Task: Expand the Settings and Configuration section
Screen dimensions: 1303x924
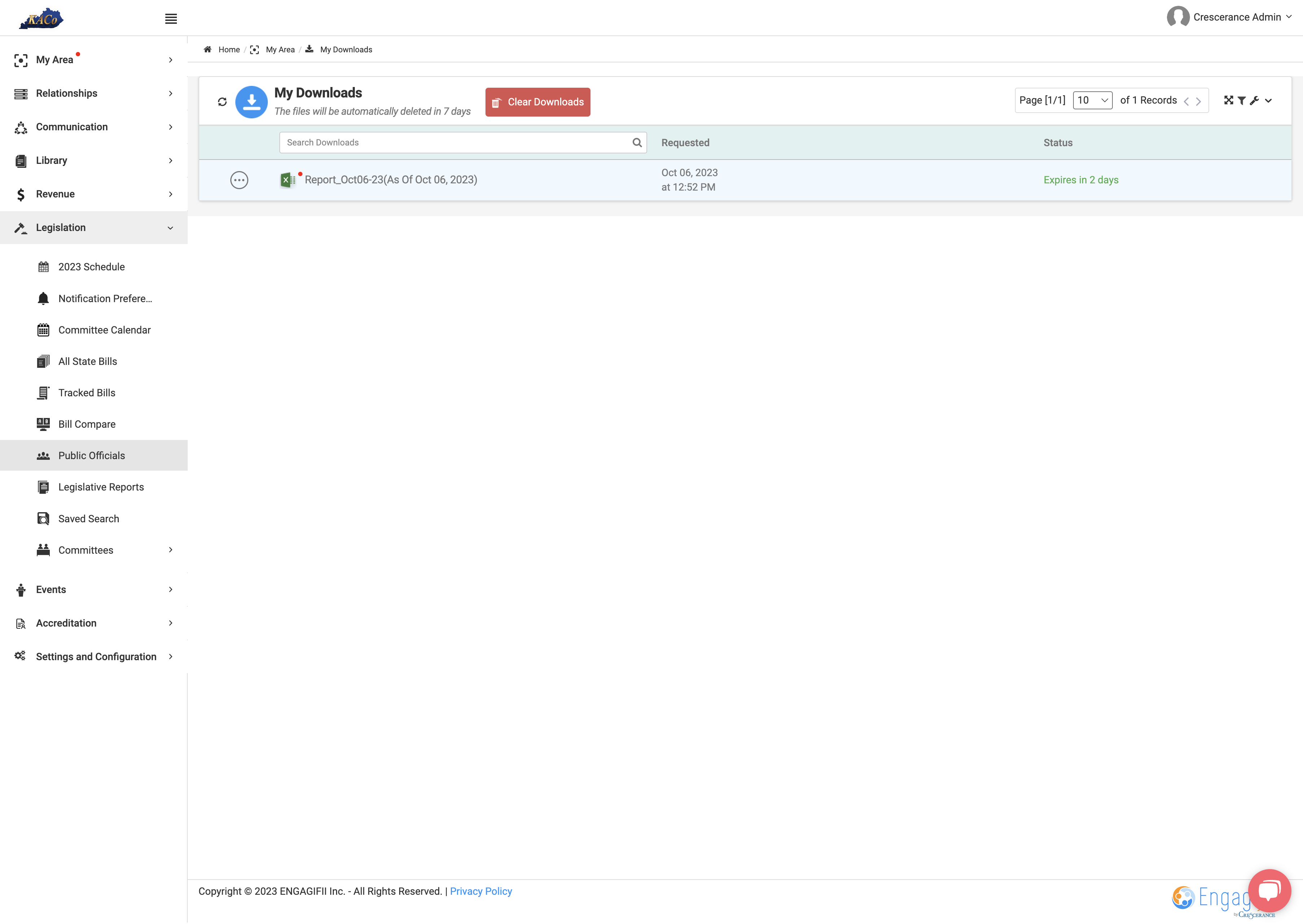Action: (x=94, y=657)
